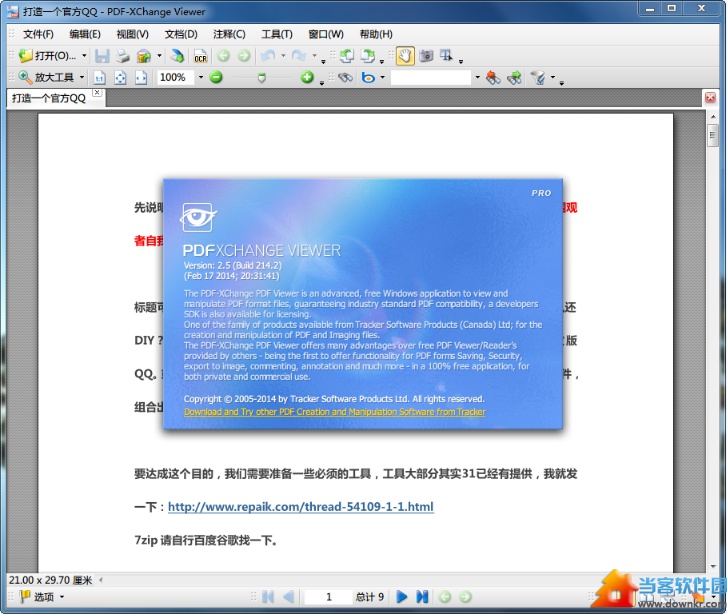
Task: Open the zoom percentage dropdown
Action: (x=201, y=77)
